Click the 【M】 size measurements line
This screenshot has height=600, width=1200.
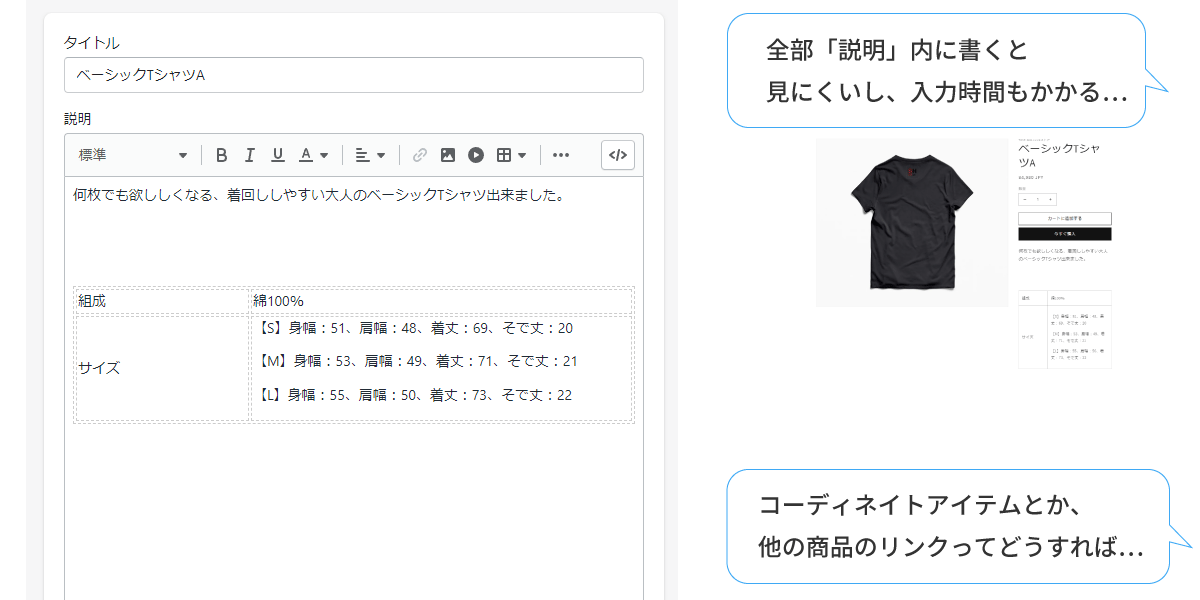[414, 361]
